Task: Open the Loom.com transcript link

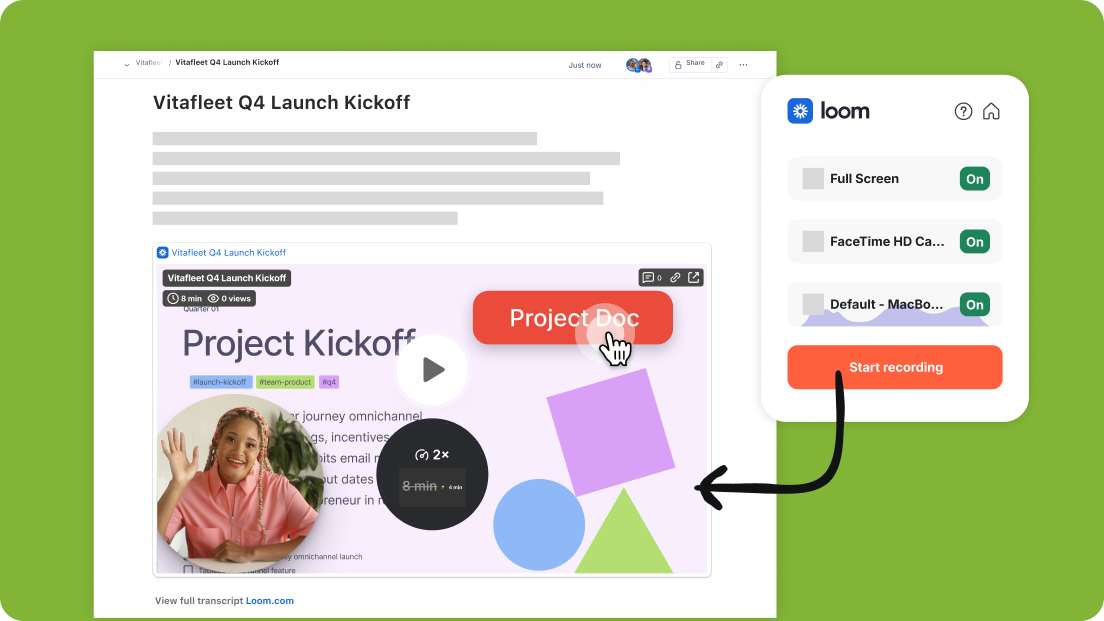Action: tap(270, 601)
